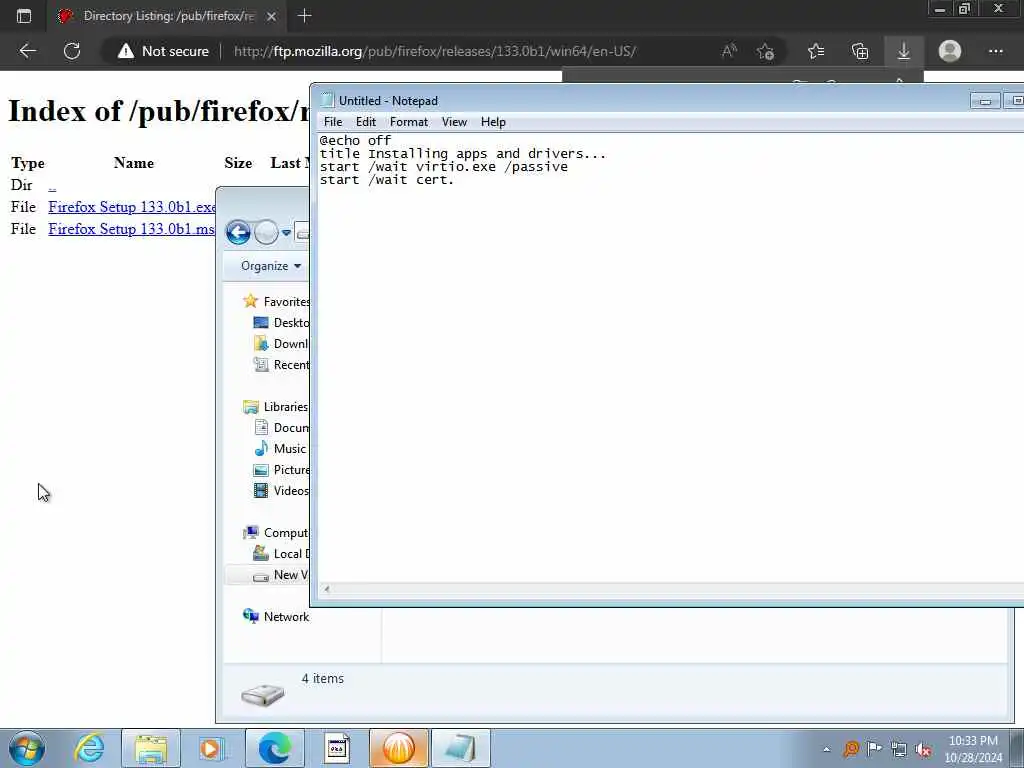The width and height of the screenshot is (1024, 768).
Task: Open the Edge tab actions menu icon
Action: coord(24,16)
